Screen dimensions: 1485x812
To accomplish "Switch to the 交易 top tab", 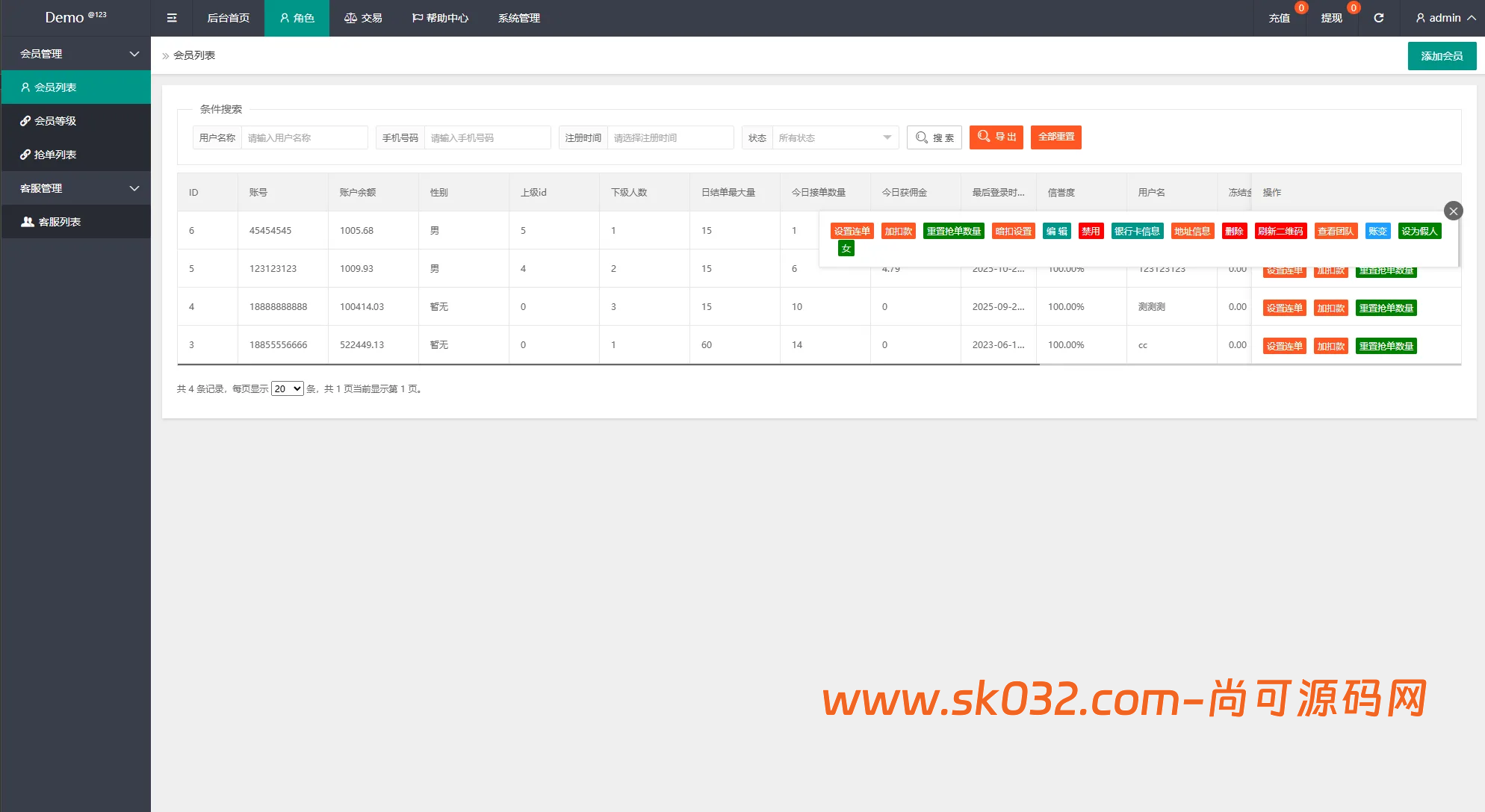I will (x=363, y=18).
